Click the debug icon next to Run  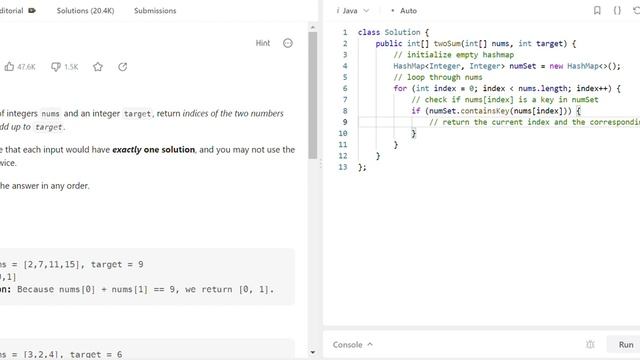pos(590,344)
